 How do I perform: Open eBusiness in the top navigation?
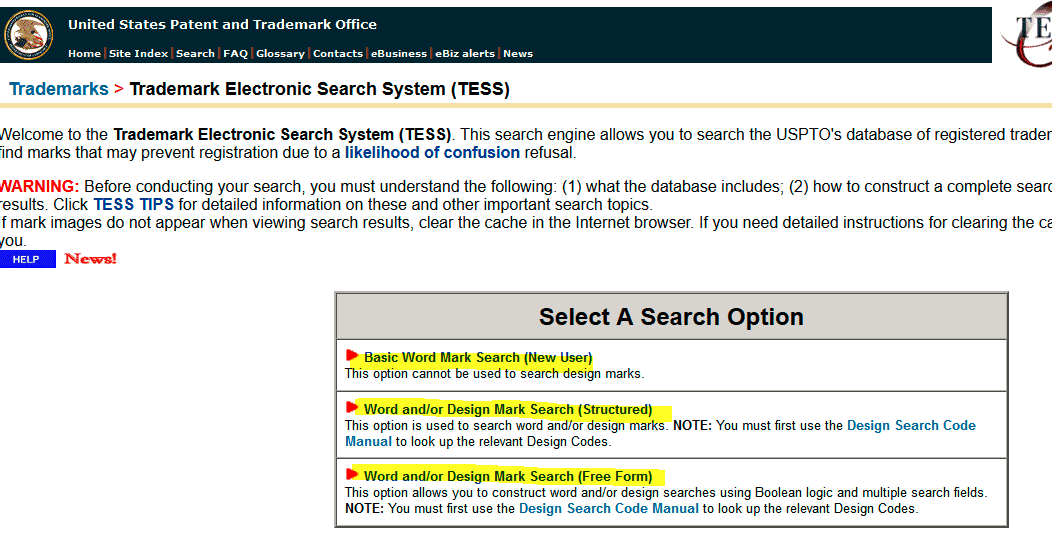pos(399,54)
